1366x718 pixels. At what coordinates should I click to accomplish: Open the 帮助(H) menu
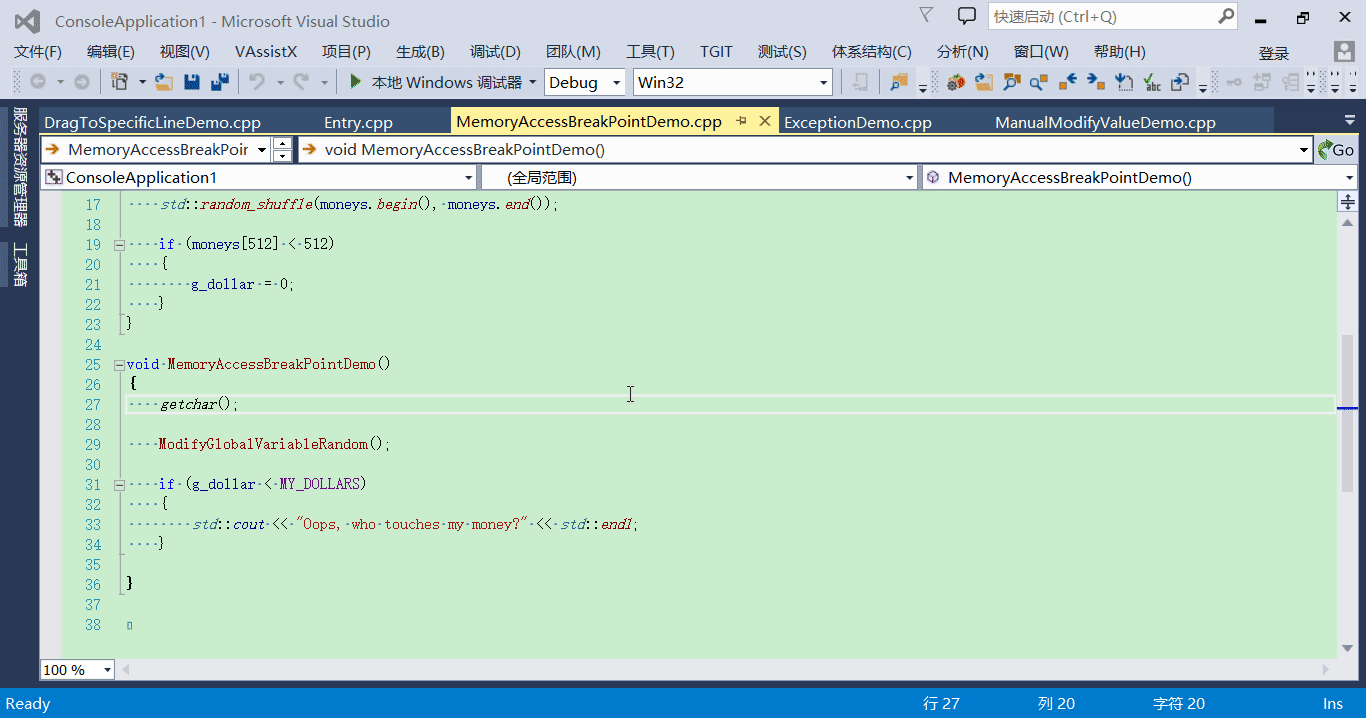tap(1120, 52)
